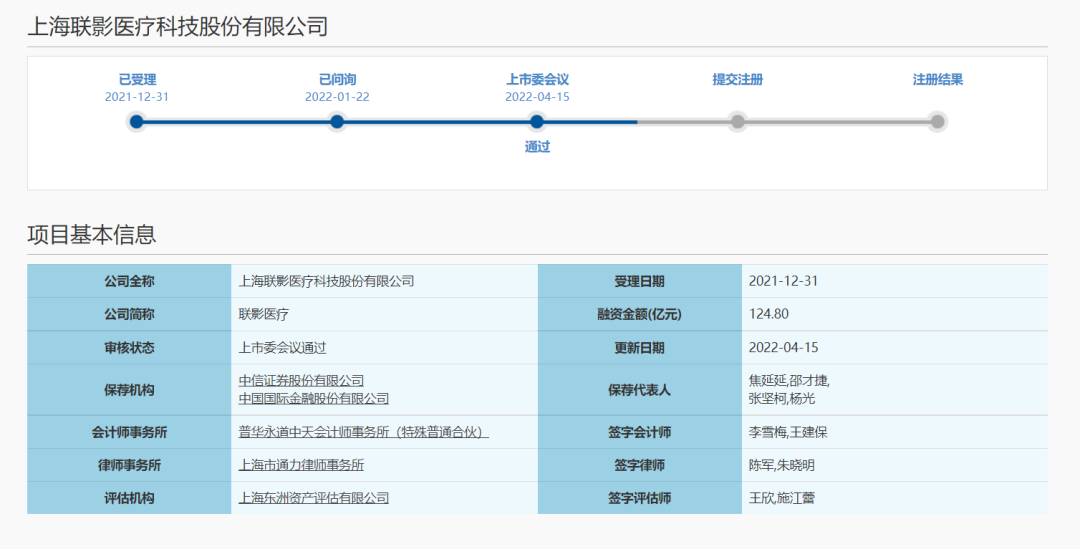Open 中信证券股份有限公司 link
The width and height of the screenshot is (1080, 549).
click(301, 380)
